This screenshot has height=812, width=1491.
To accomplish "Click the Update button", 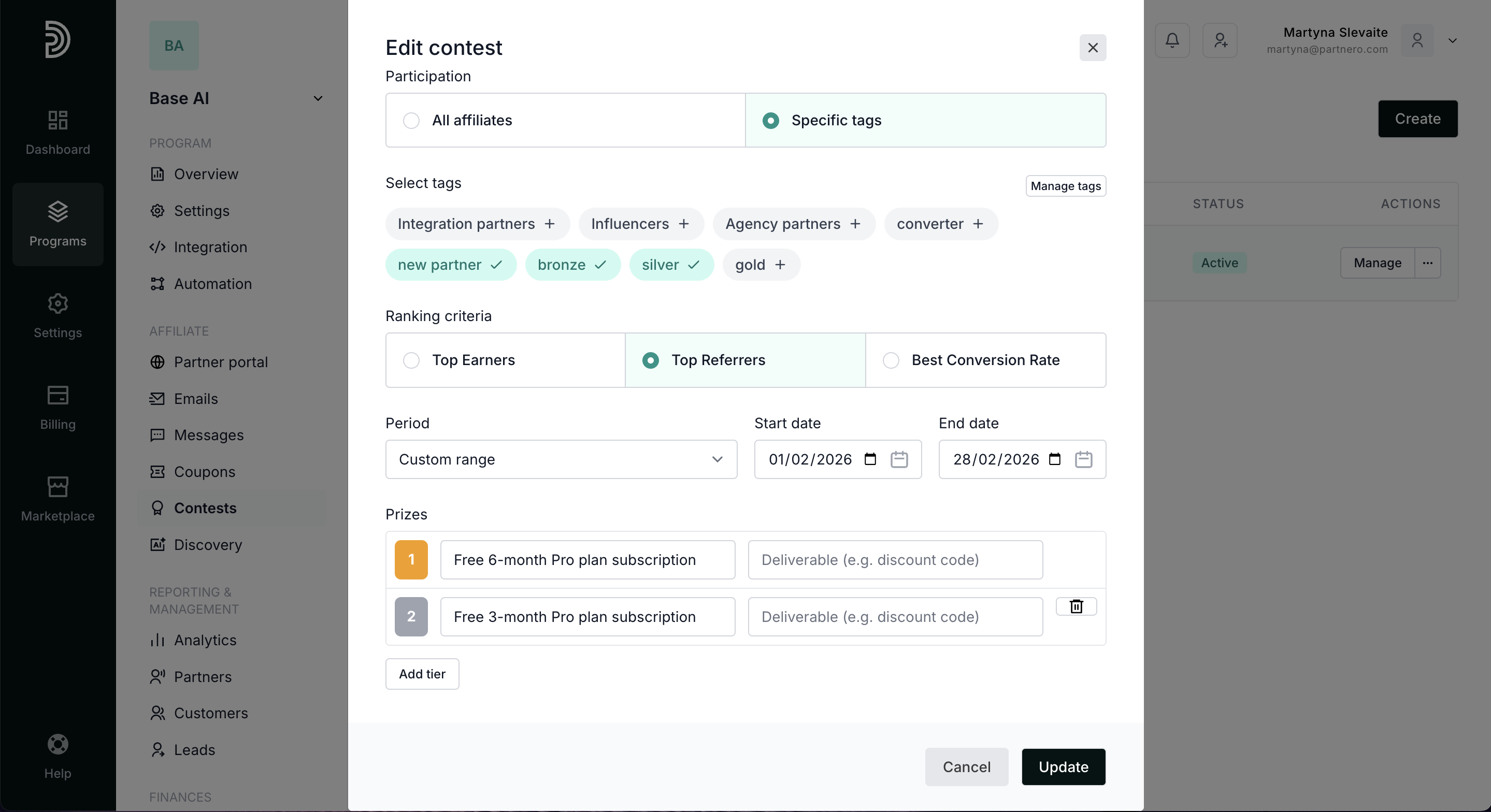I will pyautogui.click(x=1063, y=767).
